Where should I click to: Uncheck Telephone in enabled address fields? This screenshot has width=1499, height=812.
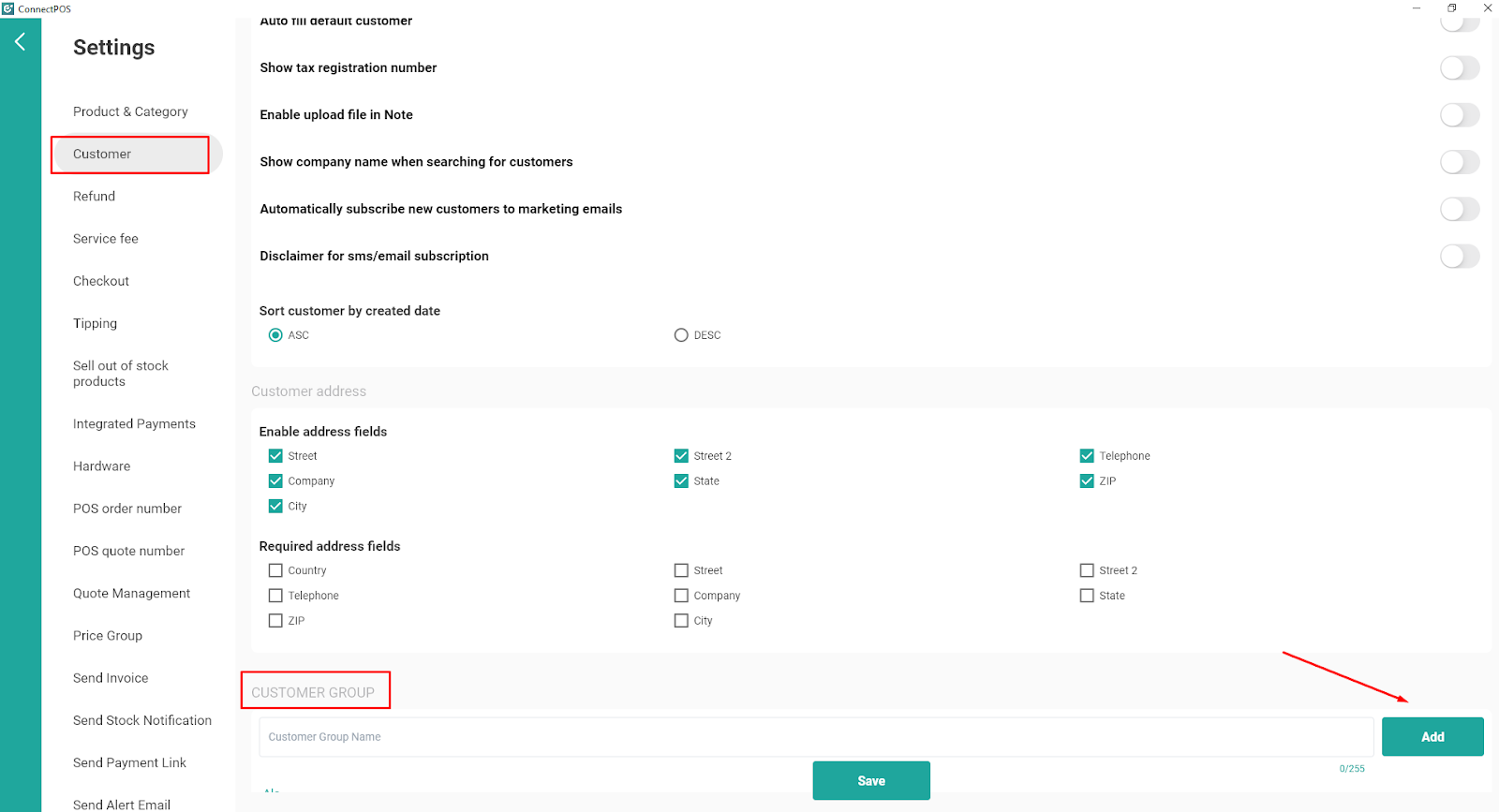point(1087,456)
